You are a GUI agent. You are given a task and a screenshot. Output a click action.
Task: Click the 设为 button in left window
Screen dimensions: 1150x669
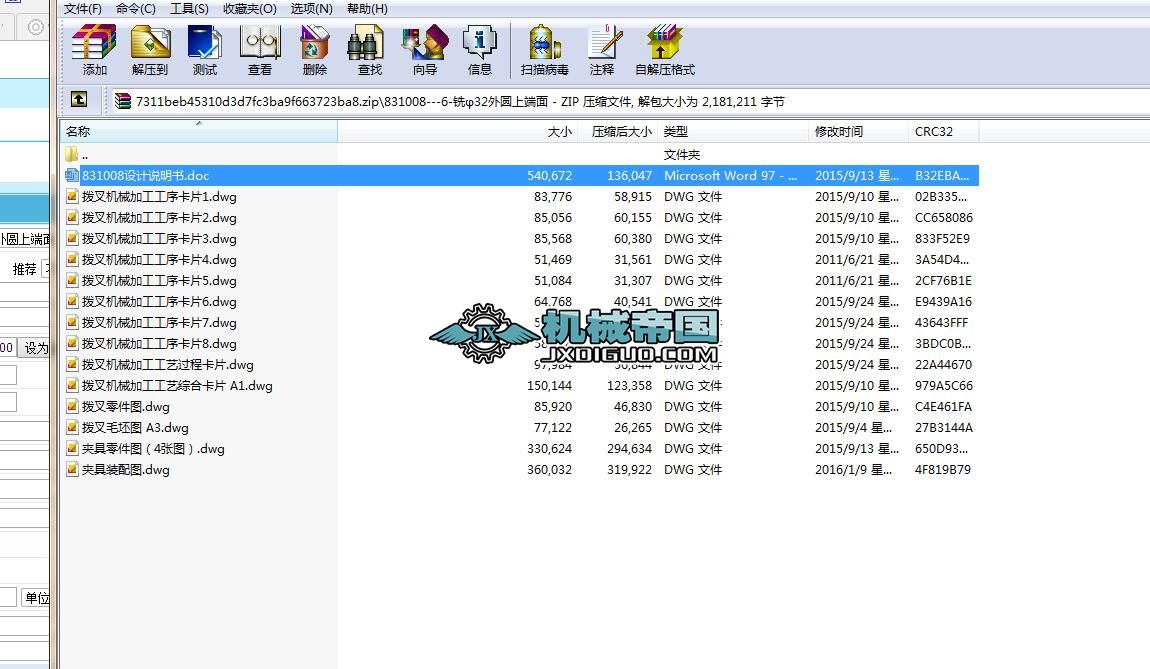34,348
